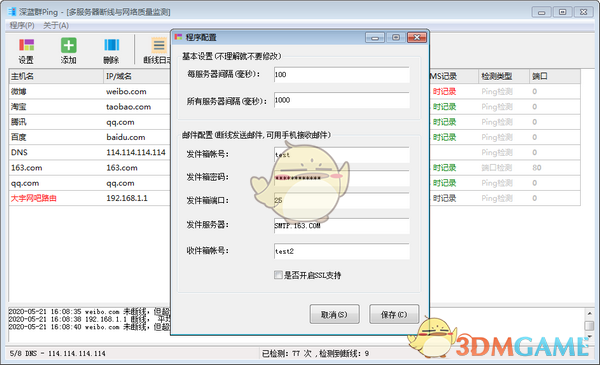The image size is (600, 365).
Task: Click the 收件箱帐号 field showing test2
Action: (342, 251)
